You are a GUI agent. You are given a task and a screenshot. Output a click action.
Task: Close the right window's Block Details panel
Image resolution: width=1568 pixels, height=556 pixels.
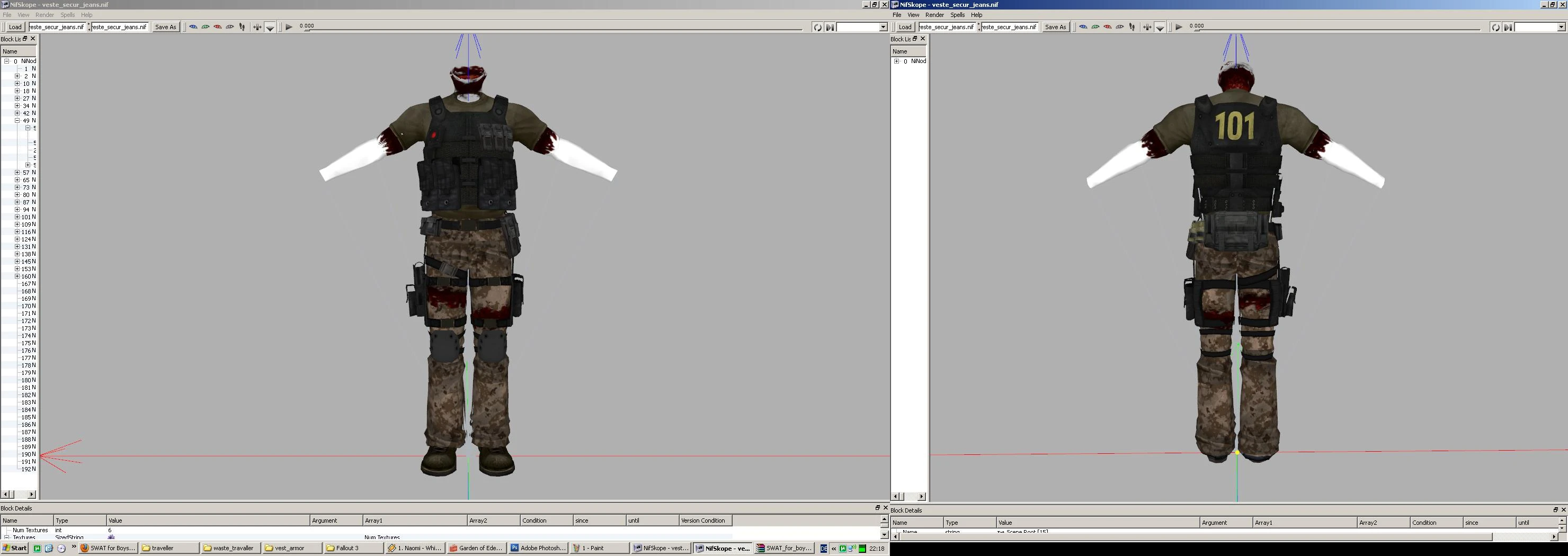click(1563, 509)
